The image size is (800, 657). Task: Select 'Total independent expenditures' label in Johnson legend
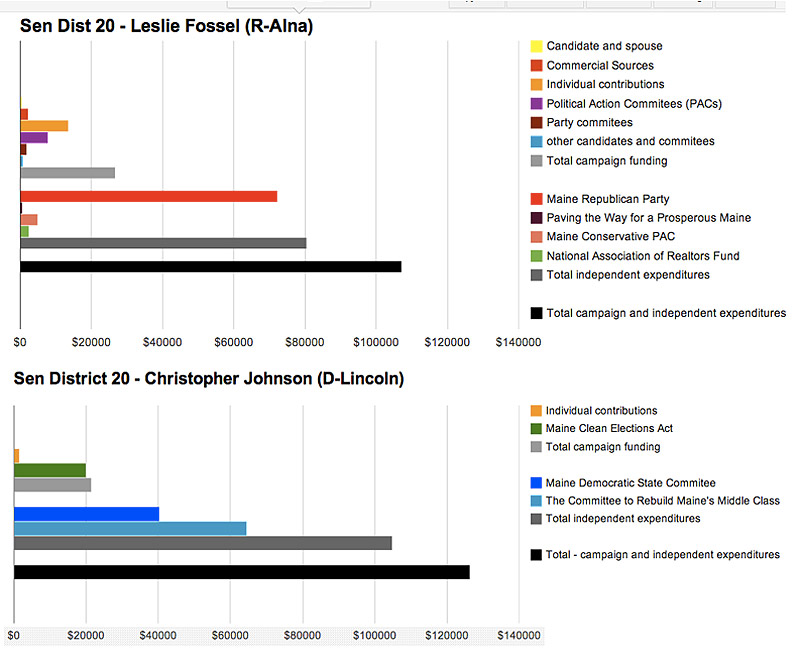tap(623, 519)
